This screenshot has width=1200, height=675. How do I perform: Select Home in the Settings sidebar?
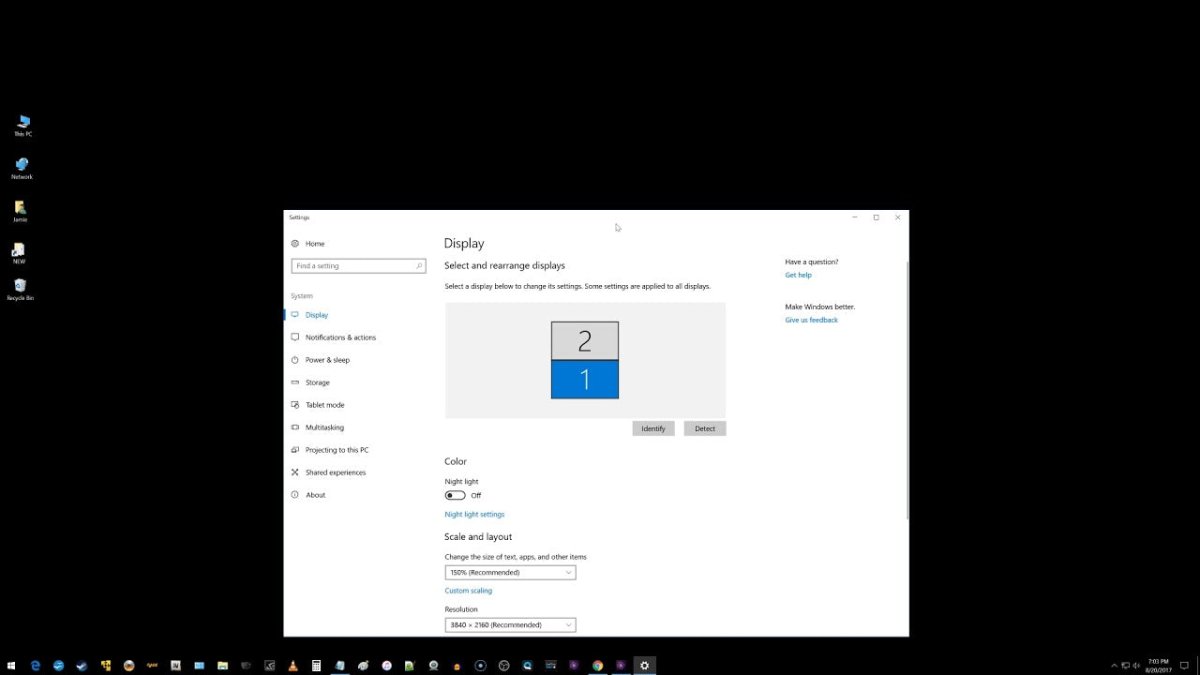[x=314, y=243]
